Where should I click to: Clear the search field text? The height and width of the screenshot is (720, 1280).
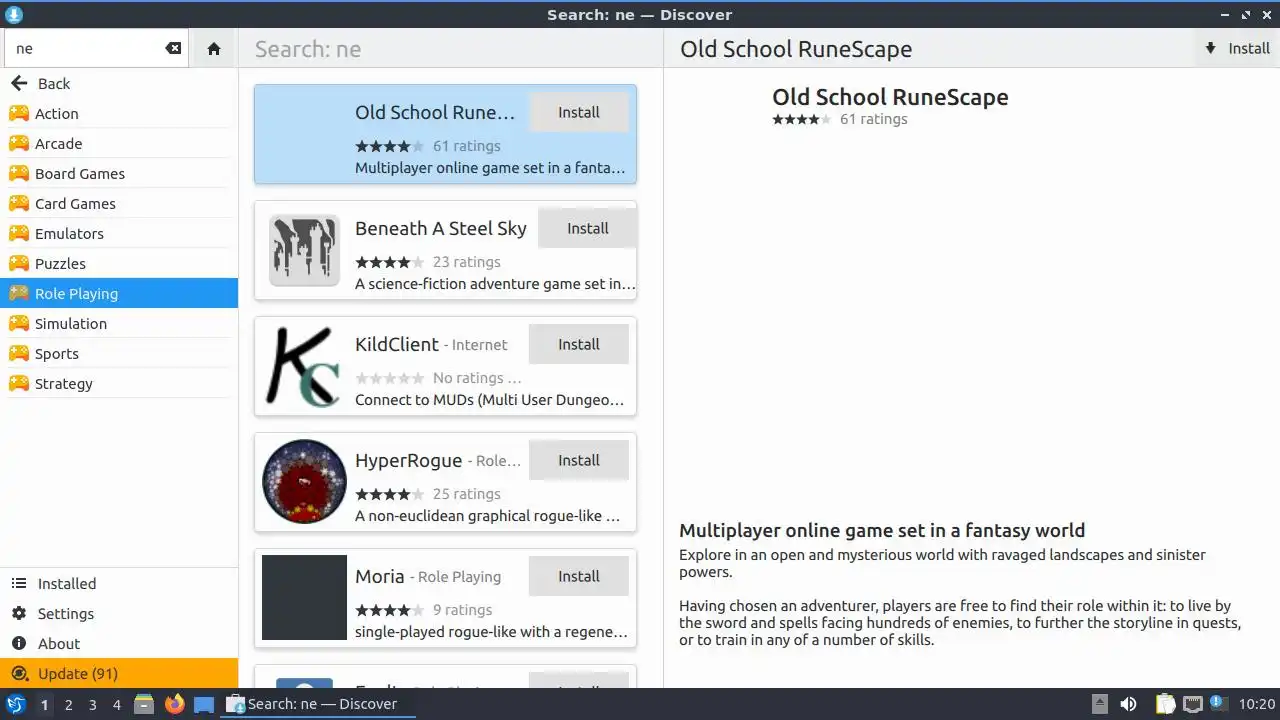(x=173, y=48)
